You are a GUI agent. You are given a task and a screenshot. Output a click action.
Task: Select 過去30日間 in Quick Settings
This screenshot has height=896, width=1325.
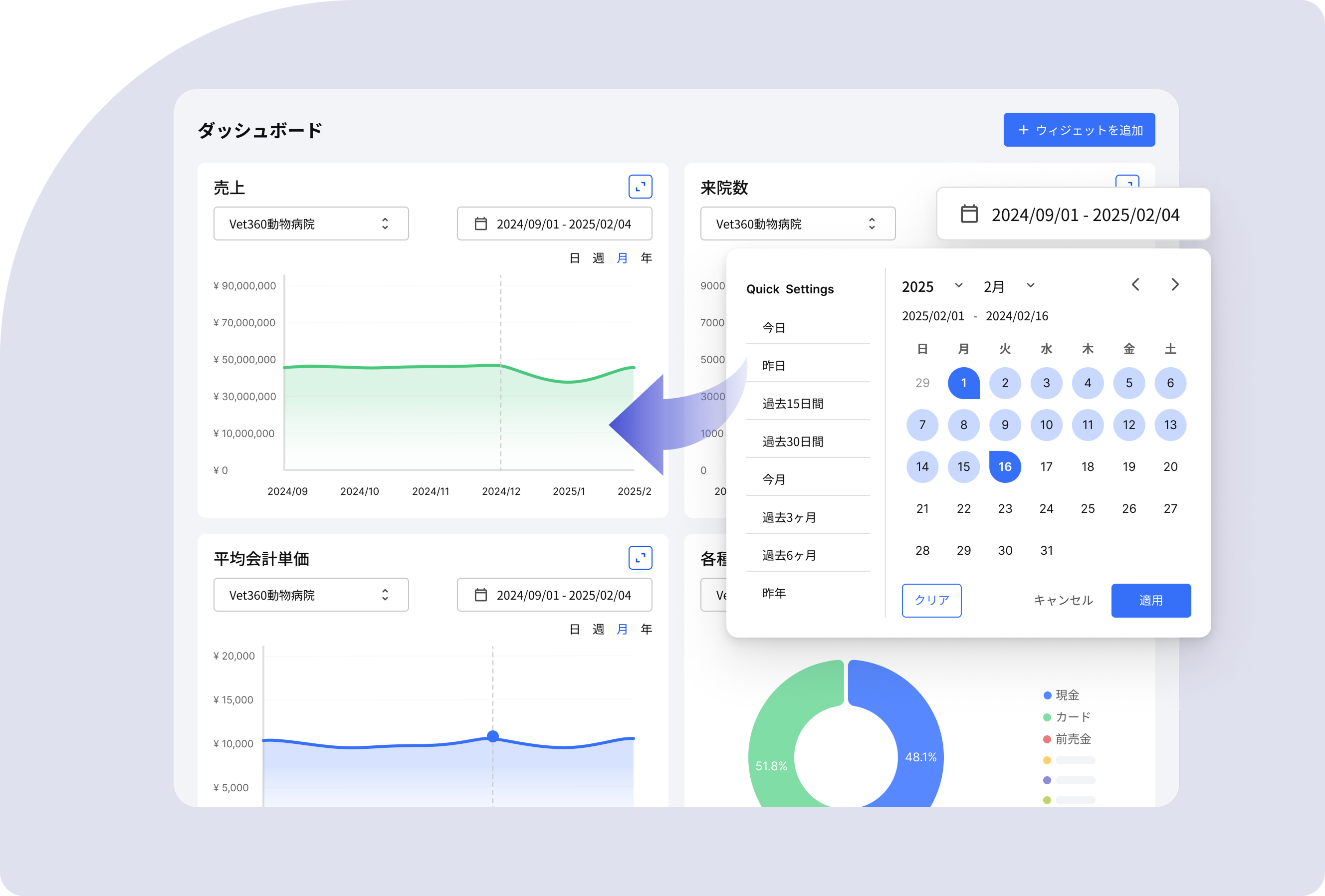[x=808, y=441]
